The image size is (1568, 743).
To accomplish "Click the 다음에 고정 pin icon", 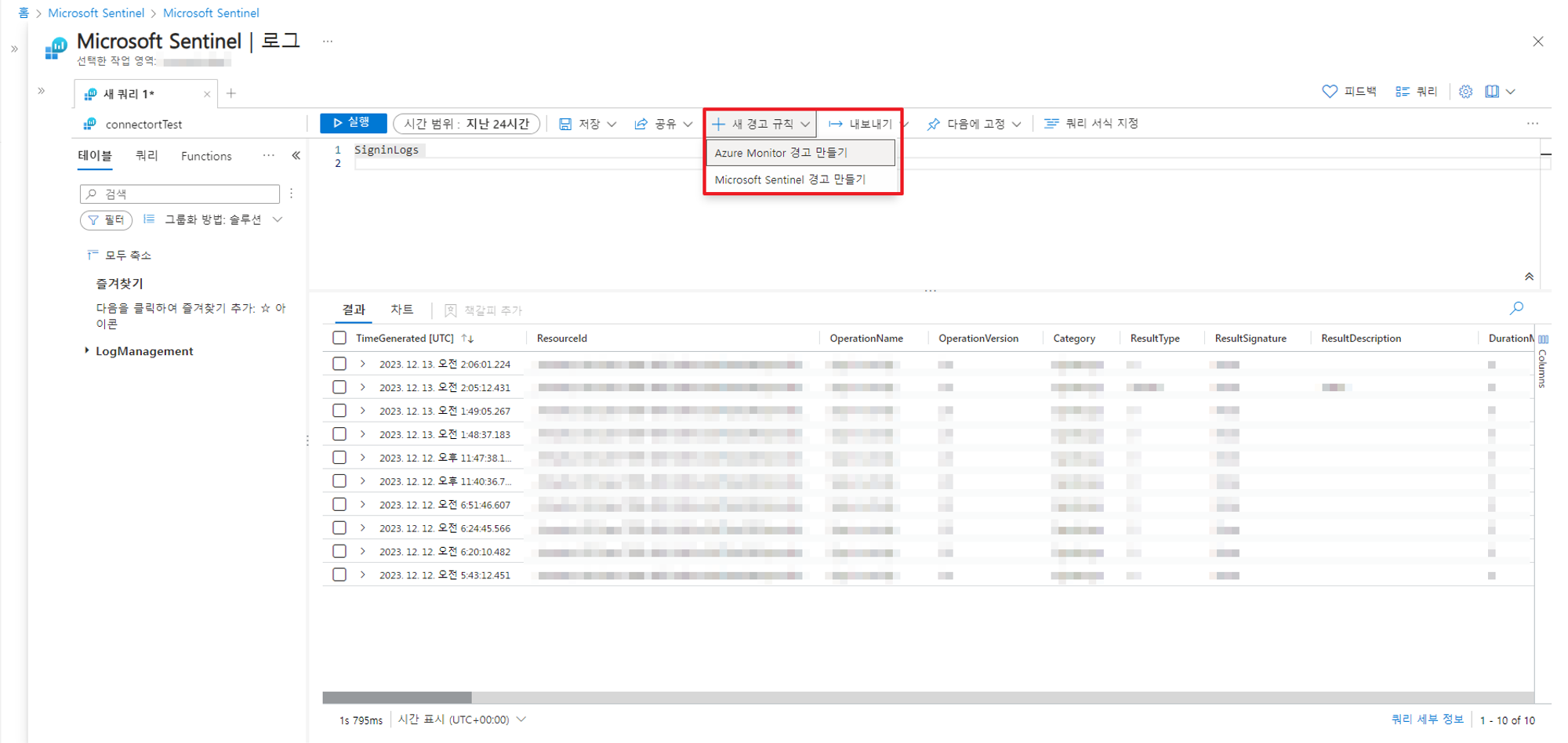I will pyautogui.click(x=933, y=124).
